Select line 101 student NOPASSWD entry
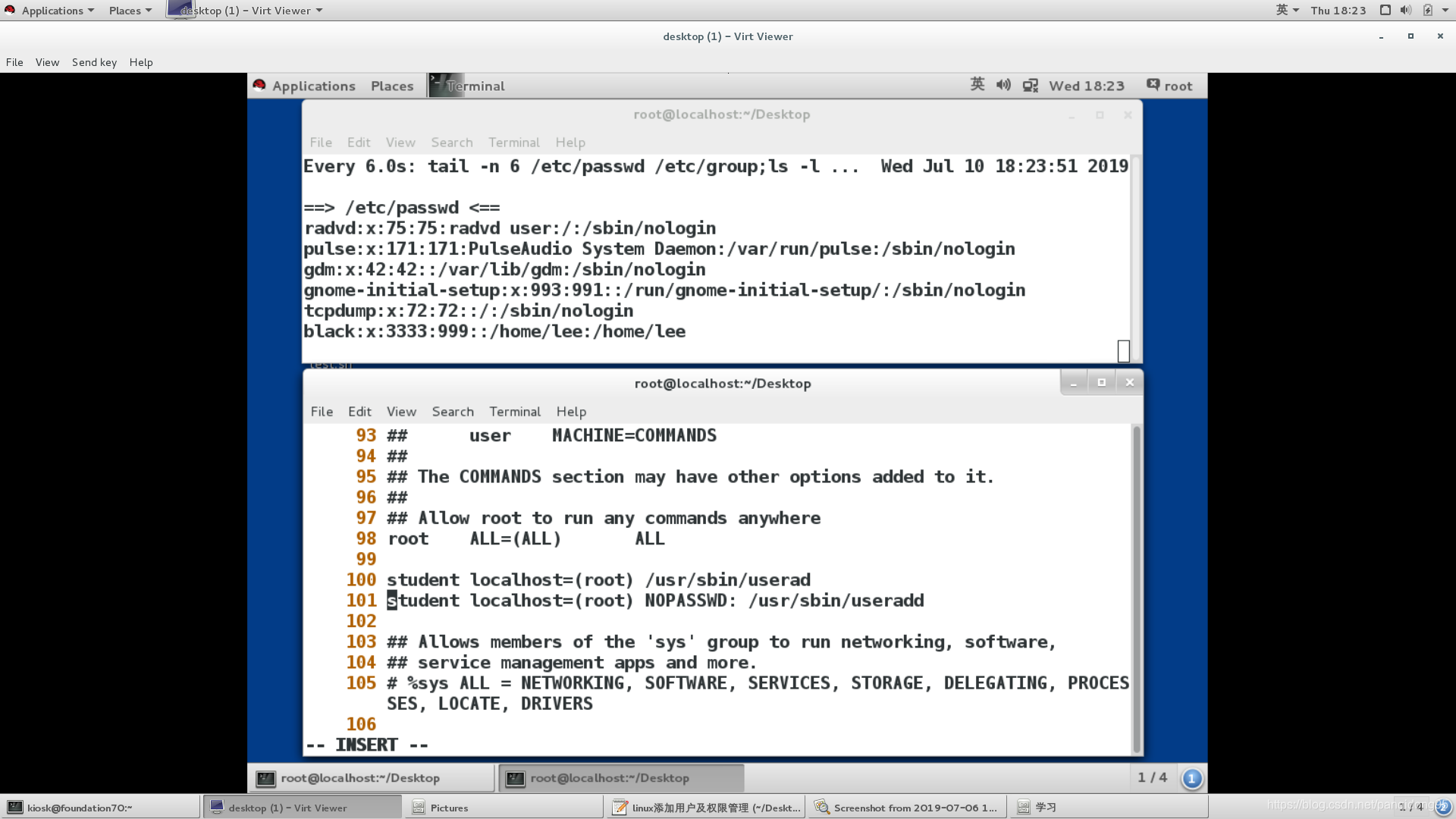The height and width of the screenshot is (819, 1456). click(655, 600)
